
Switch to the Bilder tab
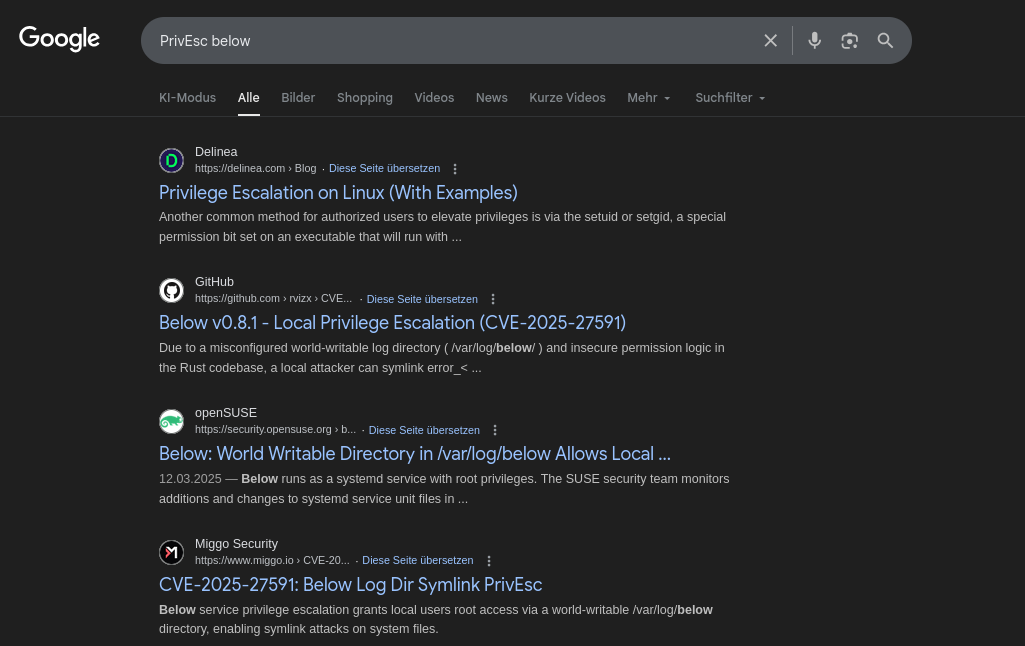pyautogui.click(x=298, y=98)
